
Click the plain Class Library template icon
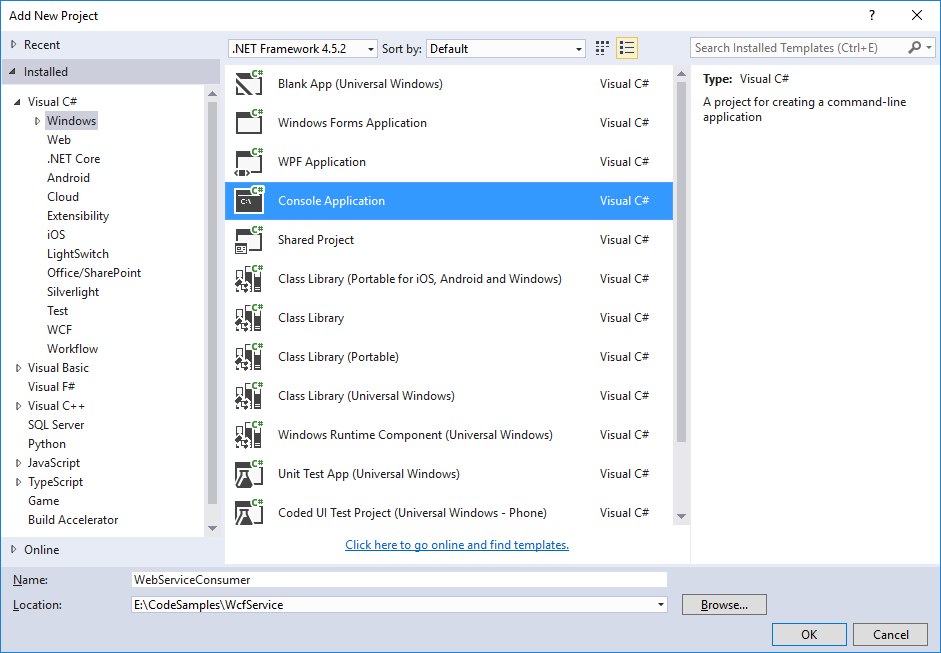[249, 317]
